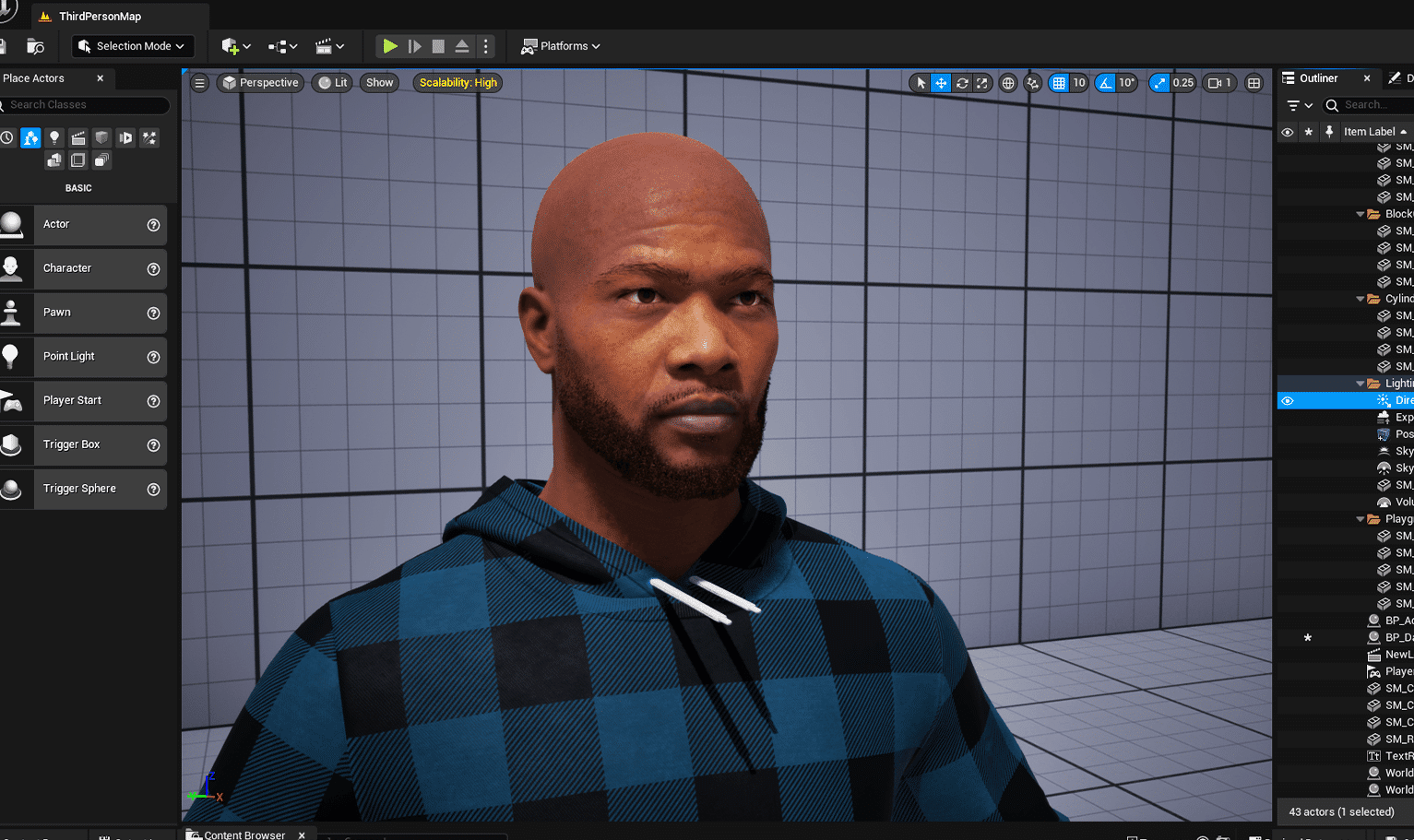Activate the Translate (move) gizmo tool
1414x840 pixels.
click(941, 83)
